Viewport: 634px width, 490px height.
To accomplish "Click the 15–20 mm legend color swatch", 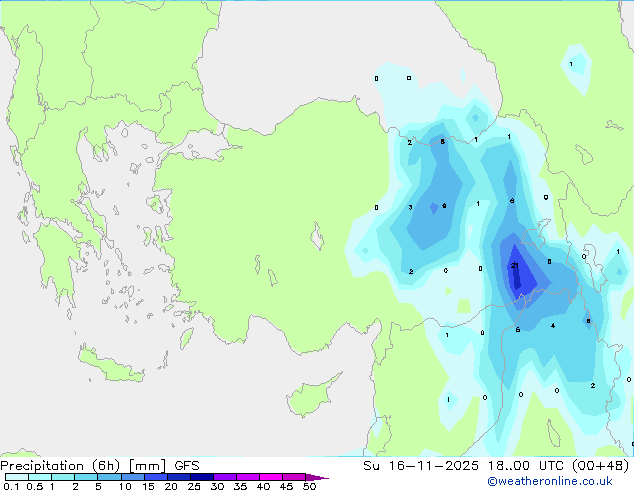I will point(155,477).
